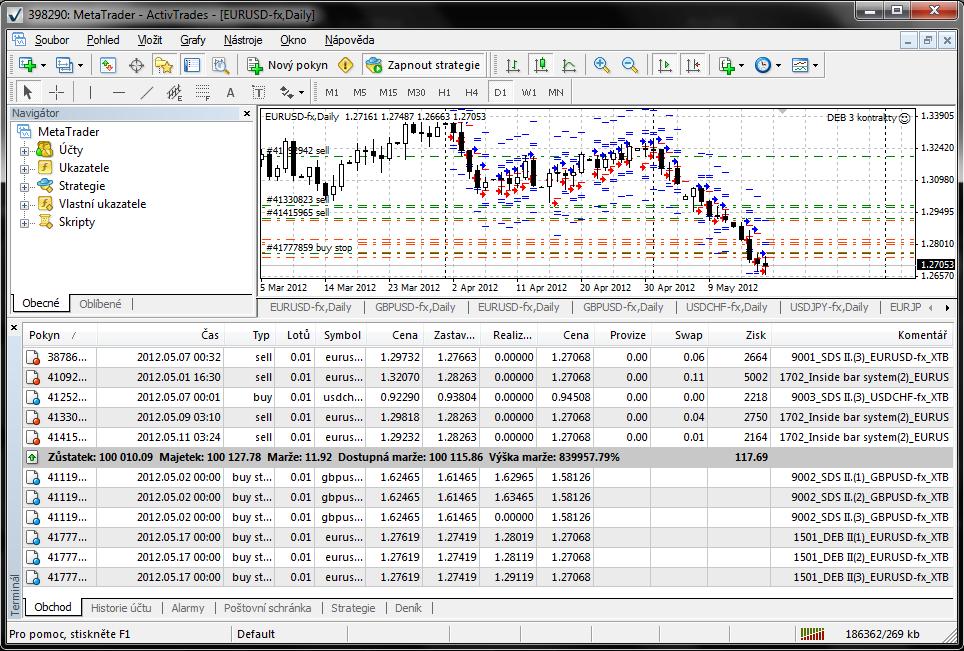Select the Fibonacci retracement tool

[x=203, y=92]
